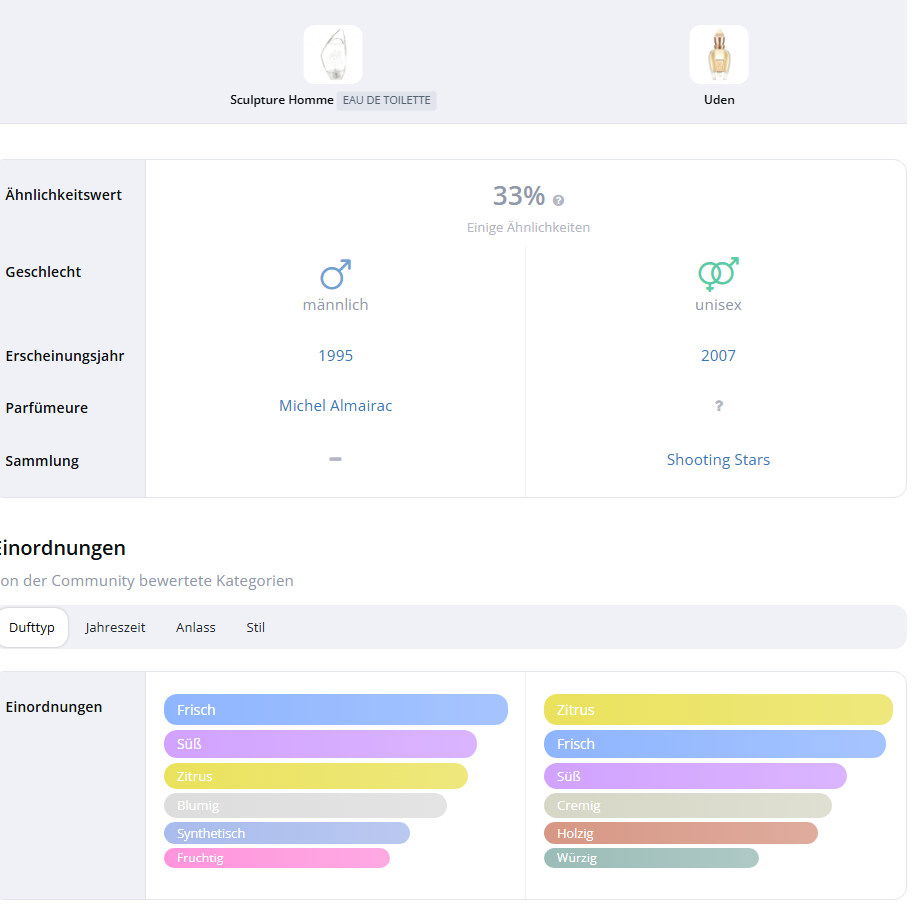Viewport: 914px width, 904px height.
Task: Switch to the Jahreszeit tab
Action: click(x=115, y=627)
